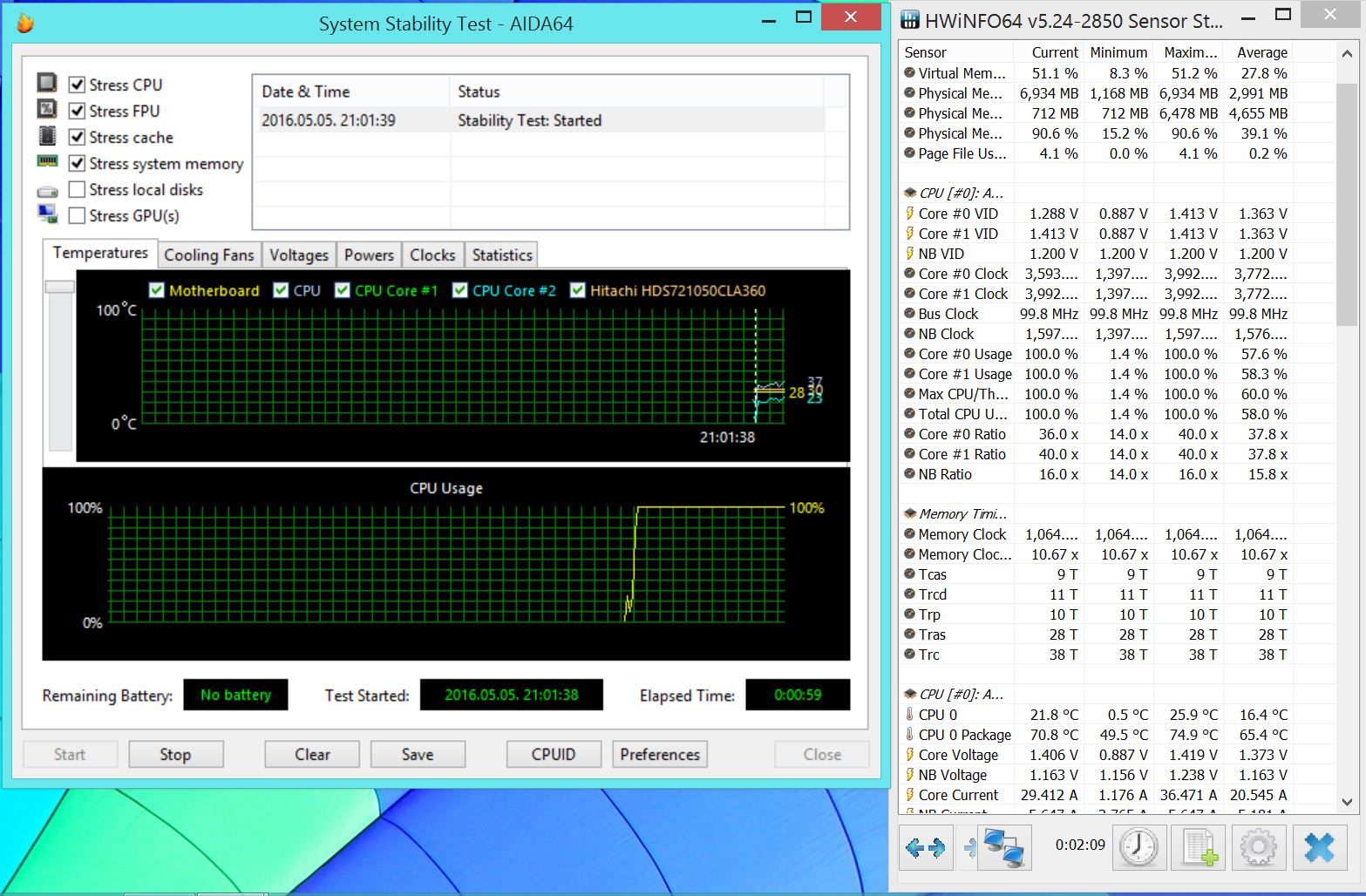Click the cache chip icon beside Stress cache
Image resolution: width=1366 pixels, height=896 pixels.
coord(47,136)
